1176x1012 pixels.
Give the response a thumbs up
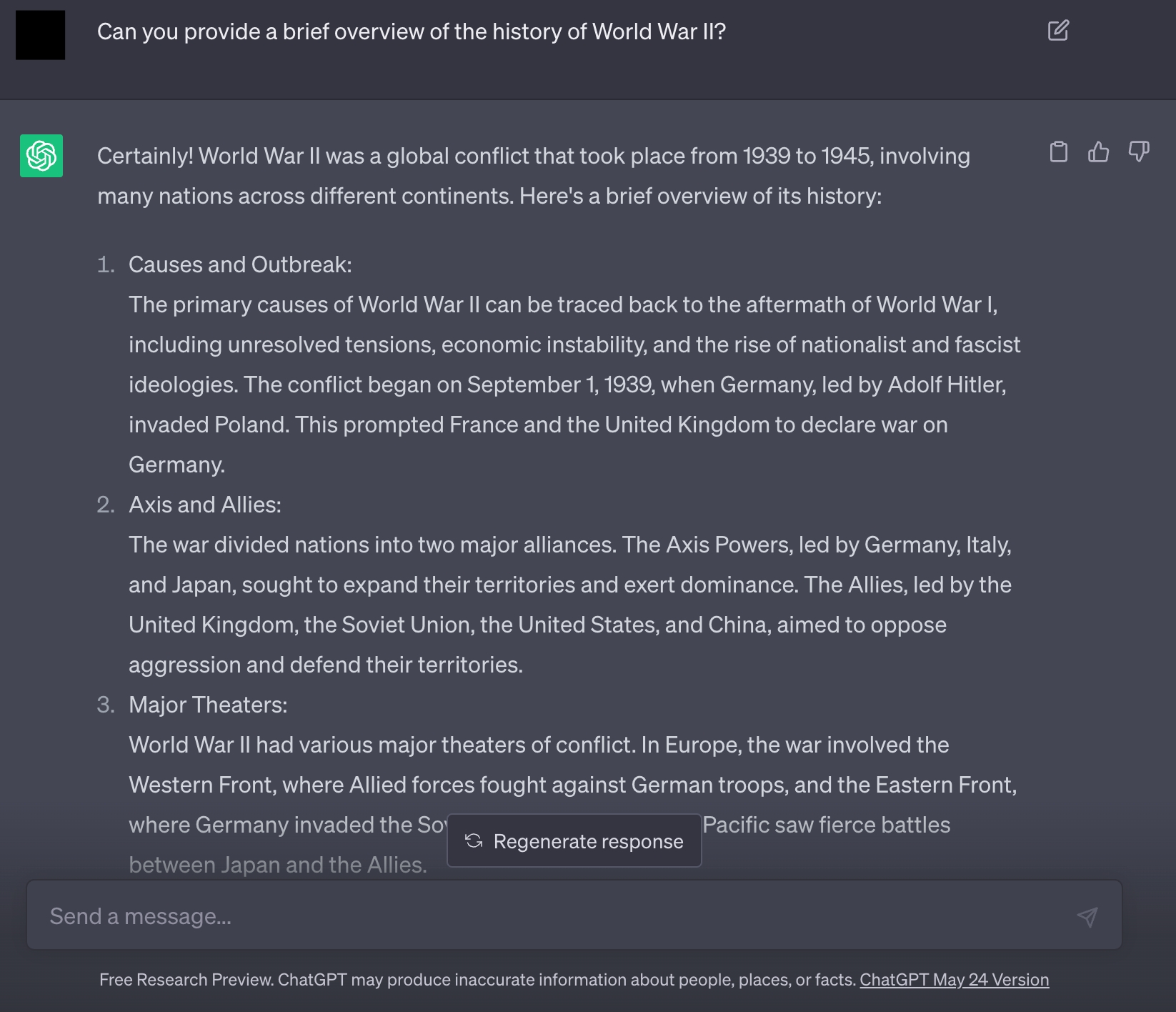point(1099,152)
